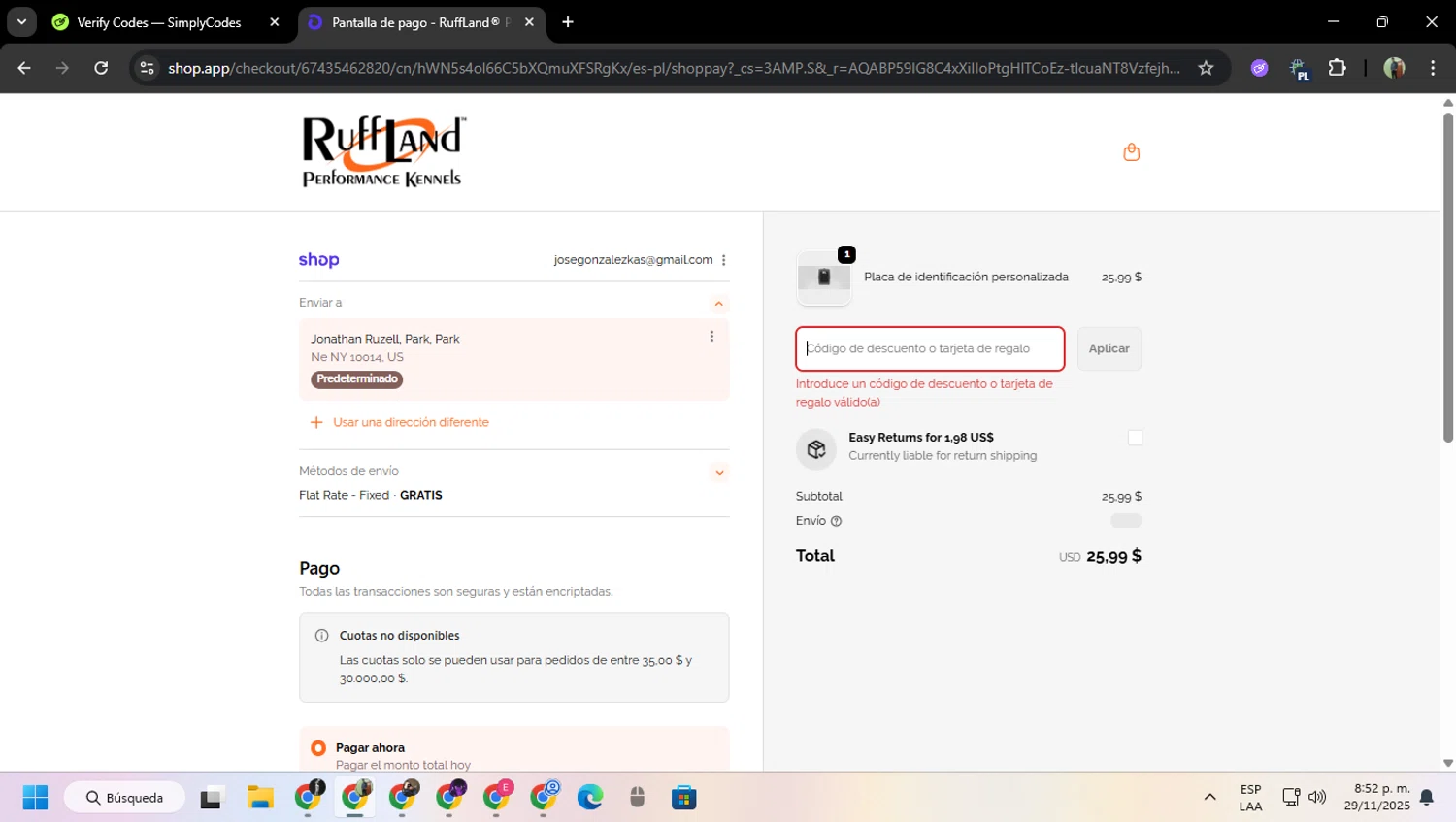Go back to the previous page
The image size is (1456, 822).
[x=24, y=68]
